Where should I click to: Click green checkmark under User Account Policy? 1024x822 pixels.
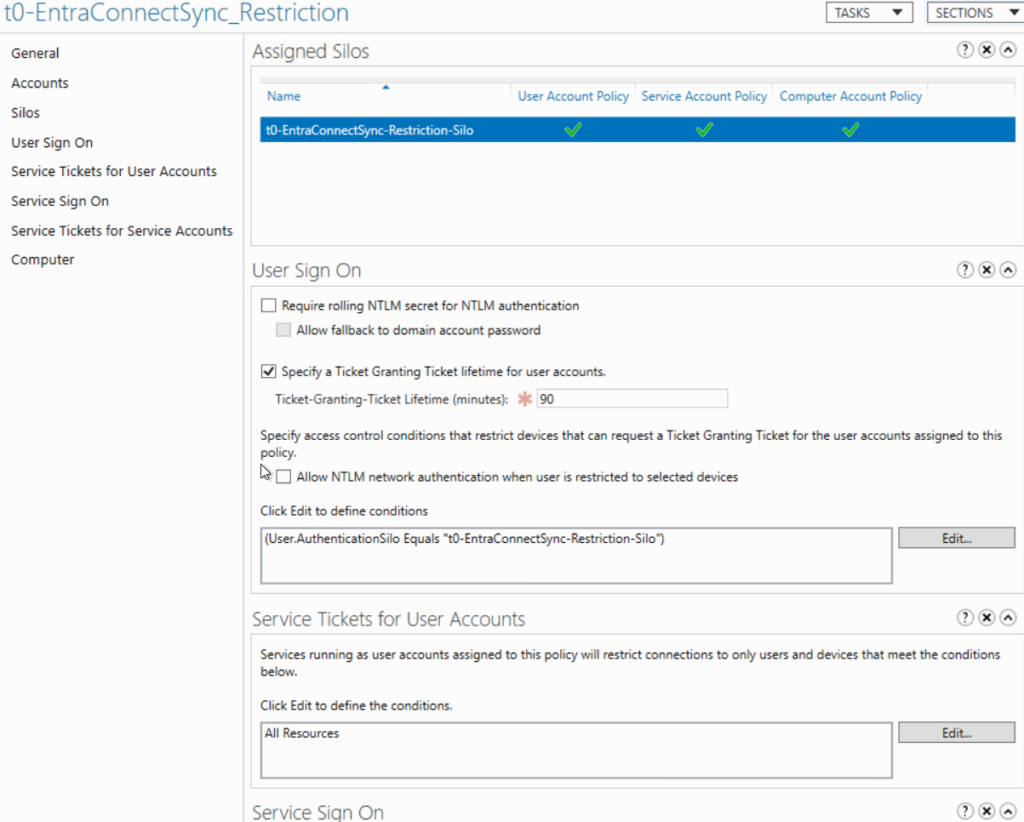click(x=573, y=130)
